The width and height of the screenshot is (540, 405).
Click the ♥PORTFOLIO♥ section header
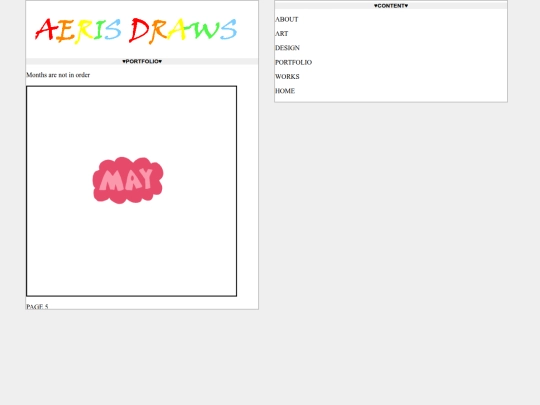click(142, 61)
